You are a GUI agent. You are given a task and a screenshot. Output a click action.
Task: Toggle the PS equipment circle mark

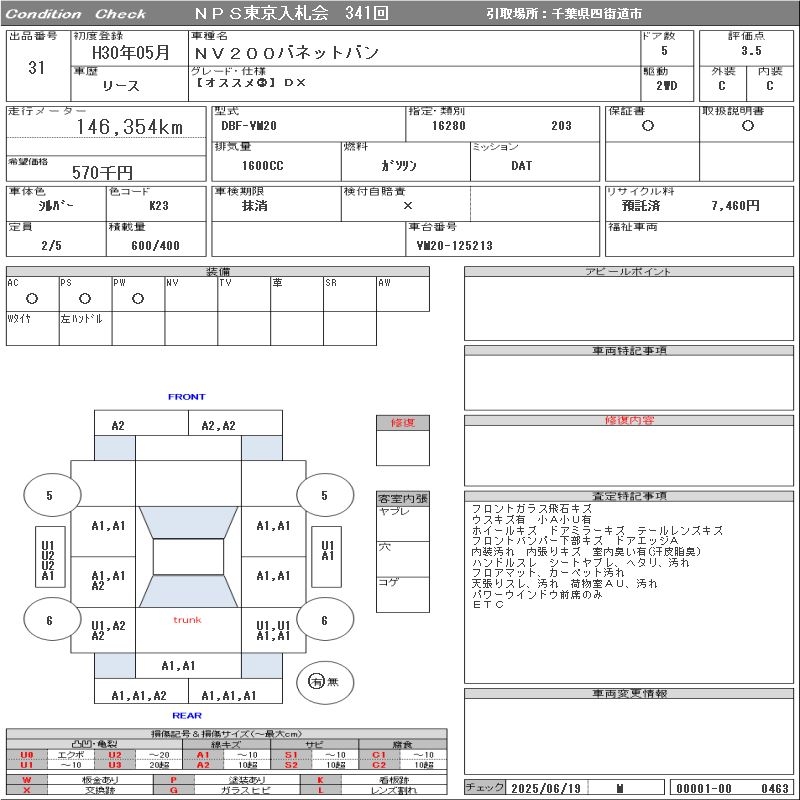[85, 298]
